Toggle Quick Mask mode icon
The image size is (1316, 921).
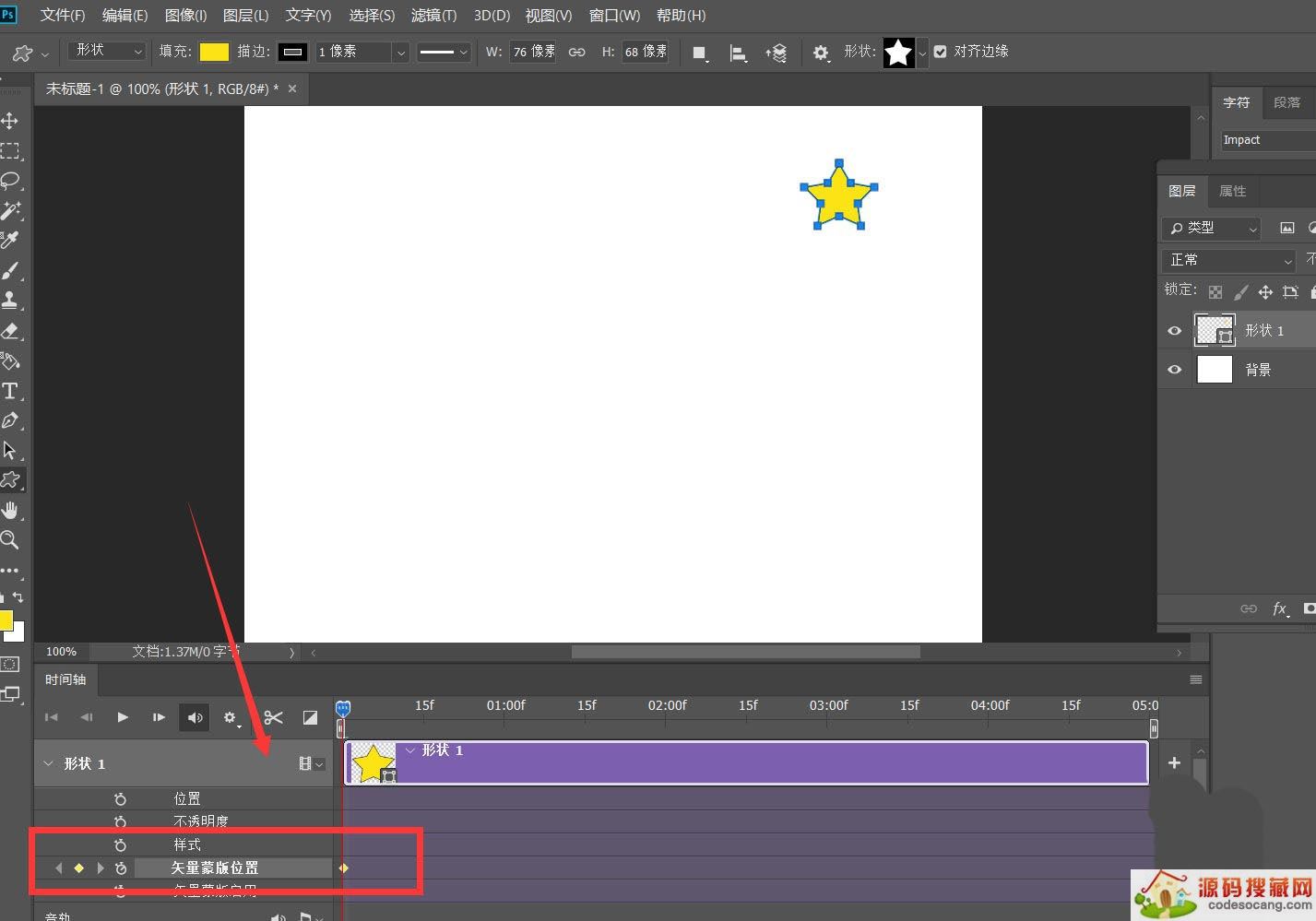(x=10, y=664)
